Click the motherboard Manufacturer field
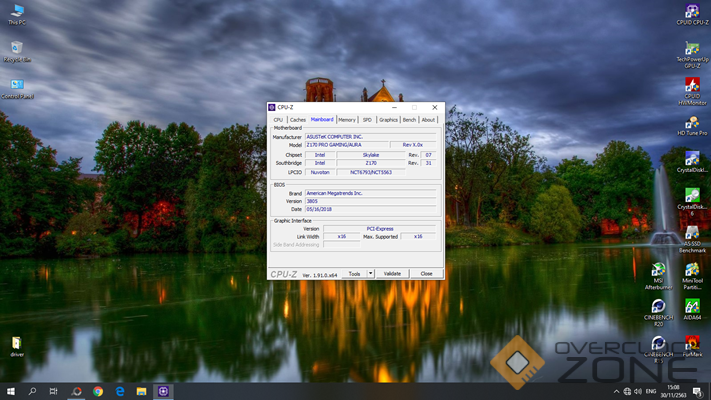The image size is (711, 400). [x=370, y=137]
